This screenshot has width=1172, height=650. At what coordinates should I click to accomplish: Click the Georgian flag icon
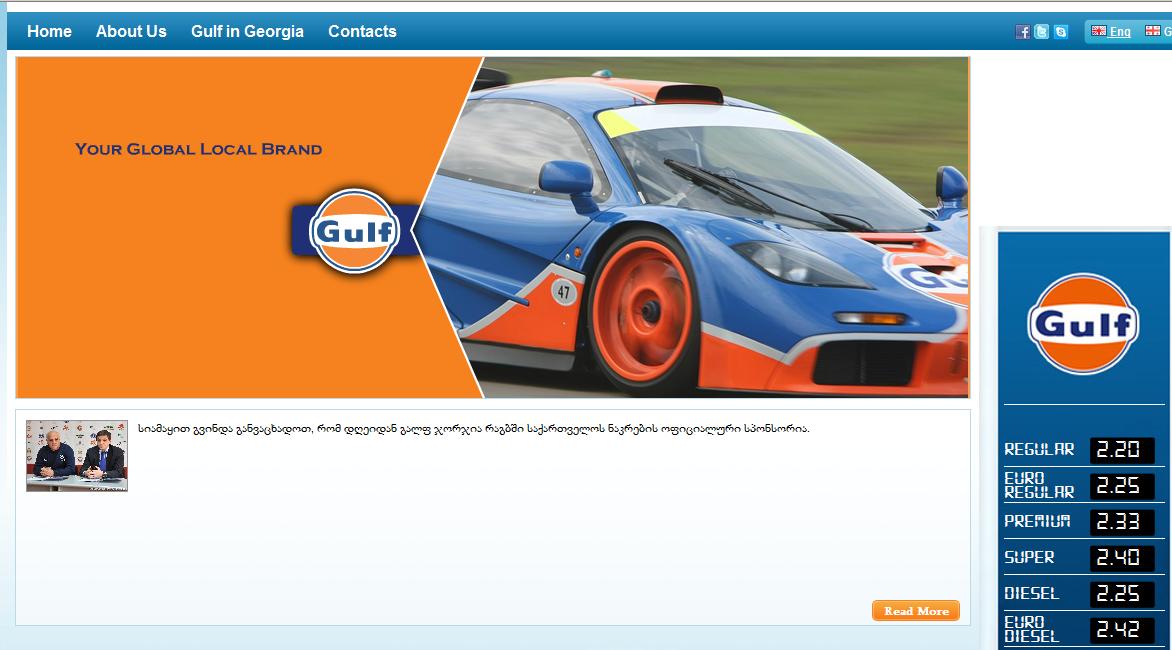(x=1153, y=31)
